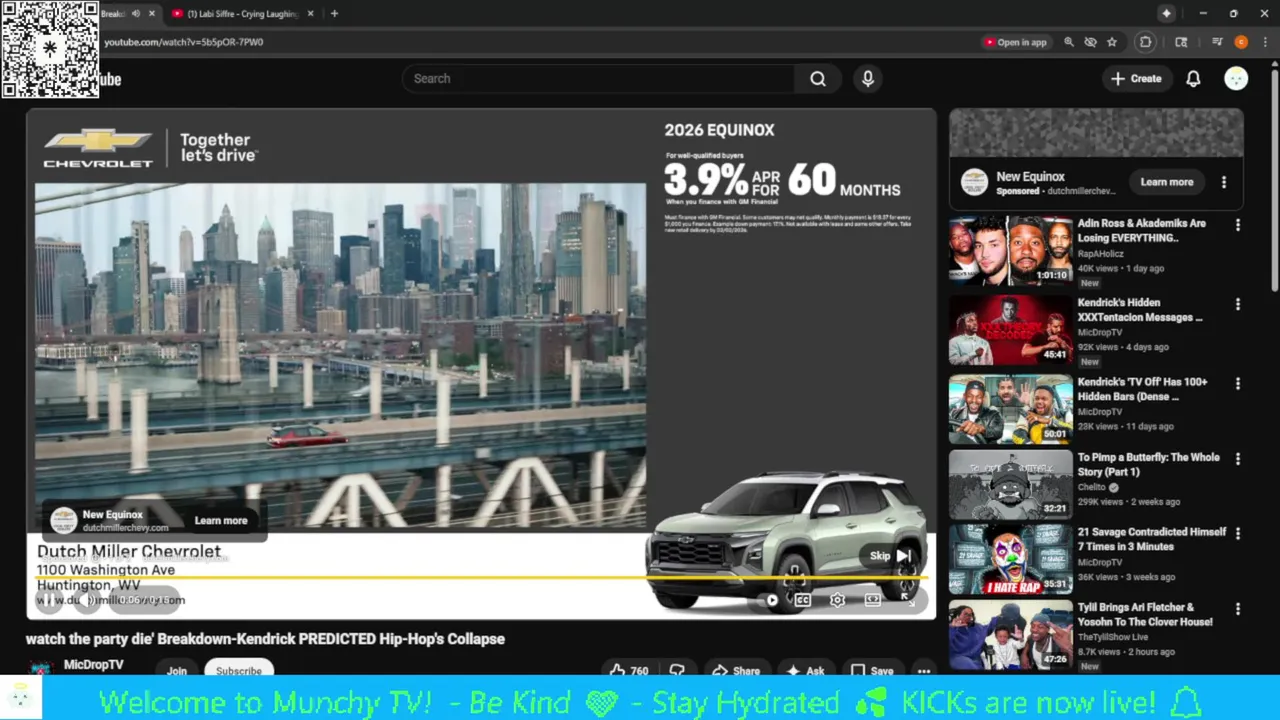Image resolution: width=1280 pixels, height=720 pixels.
Task: Click the Gemini sparkle icon in title bar
Action: [1166, 14]
